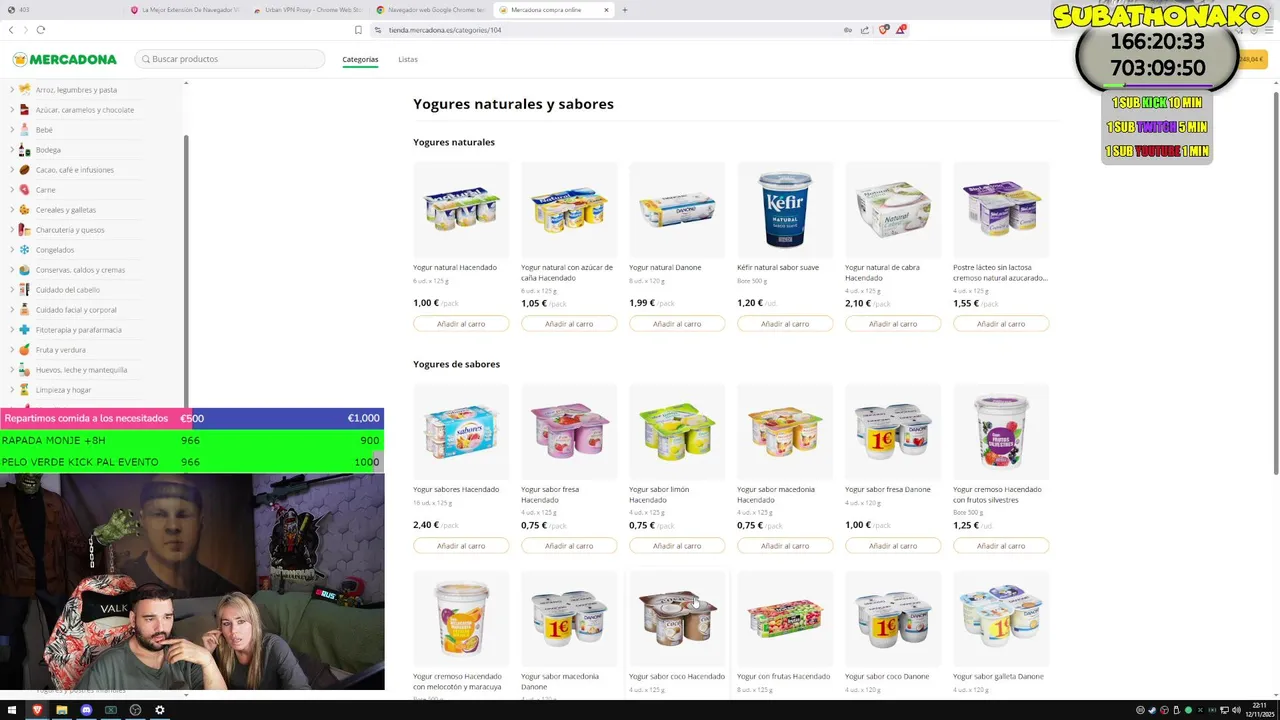Click the Arroz, legumbres y pasta category icon

click(x=24, y=90)
